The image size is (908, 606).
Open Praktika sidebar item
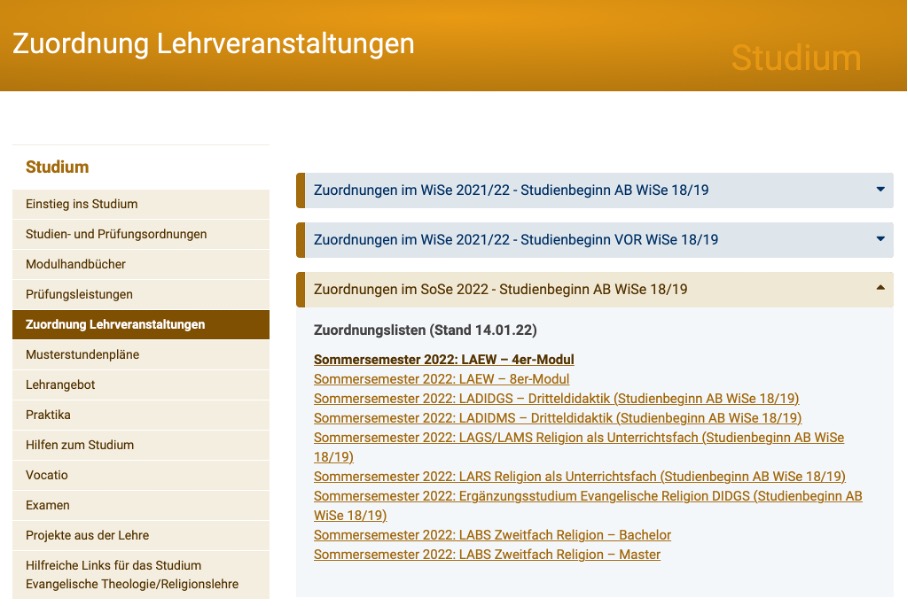pos(141,415)
